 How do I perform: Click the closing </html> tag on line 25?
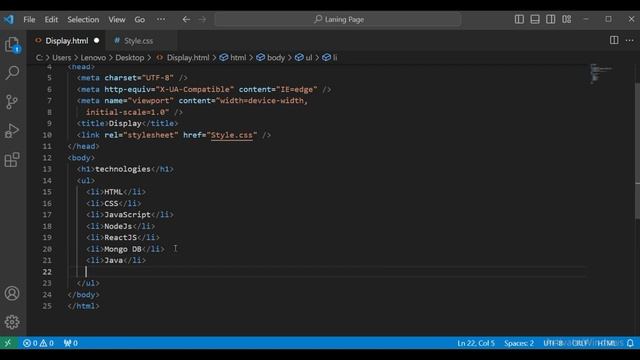pyautogui.click(x=84, y=306)
